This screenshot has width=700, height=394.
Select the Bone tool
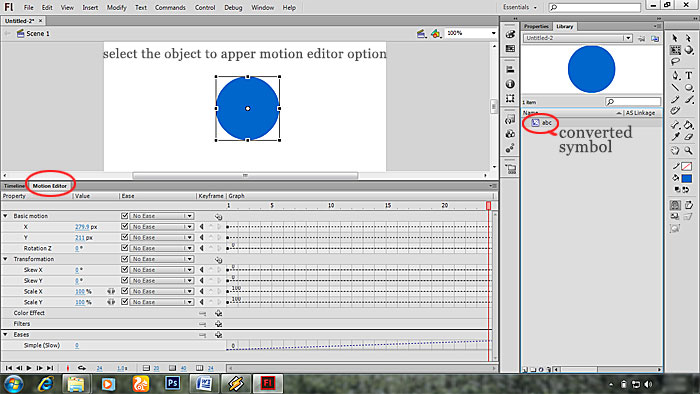click(x=675, y=125)
